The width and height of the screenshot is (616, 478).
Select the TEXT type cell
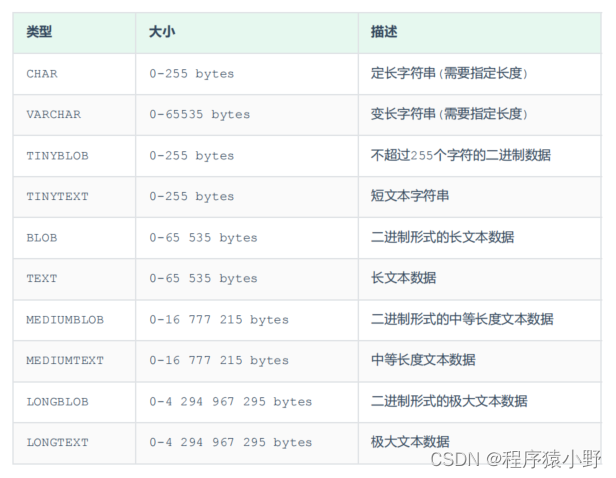pyautogui.click(x=42, y=279)
